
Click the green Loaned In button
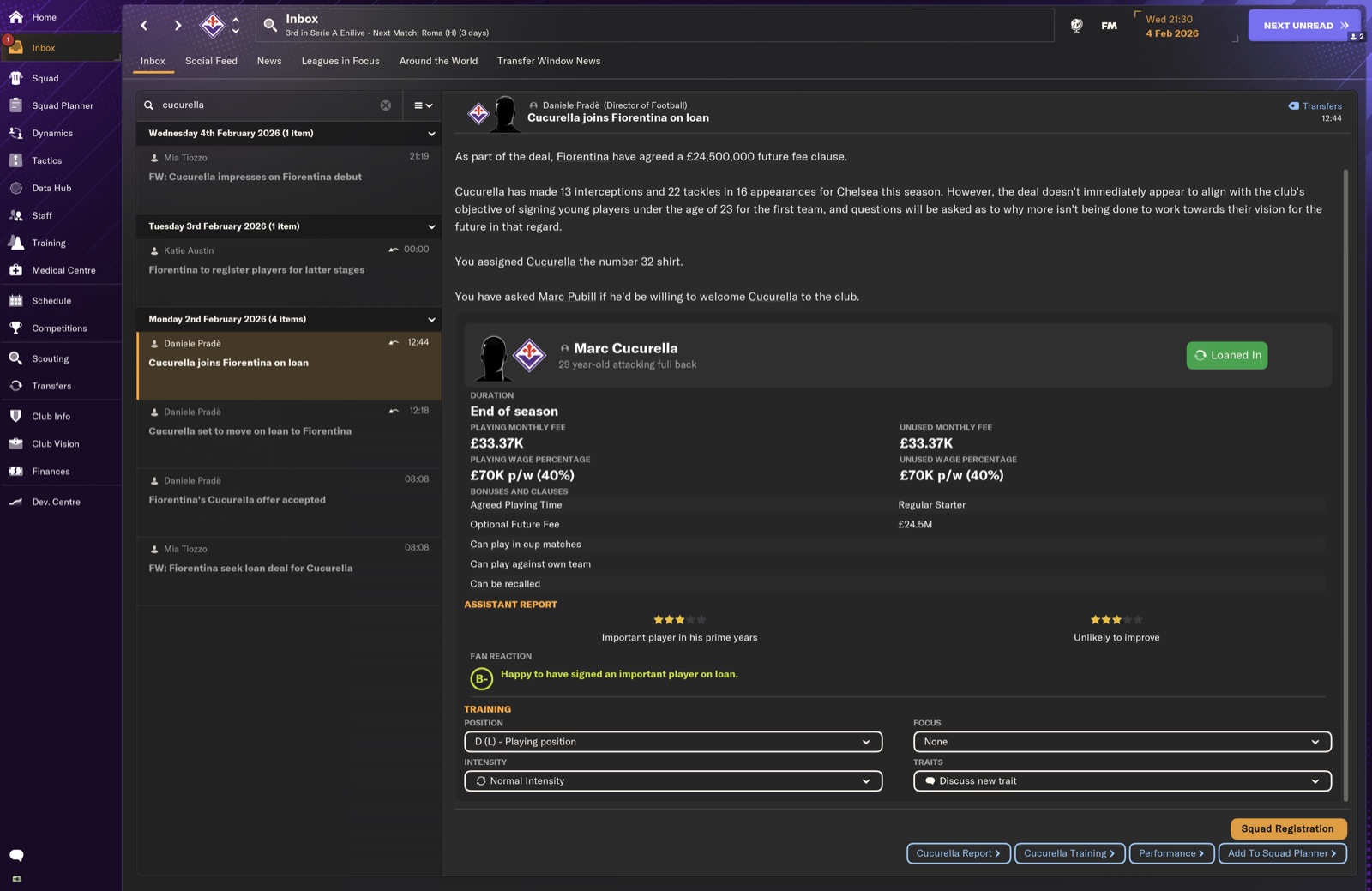1227,355
